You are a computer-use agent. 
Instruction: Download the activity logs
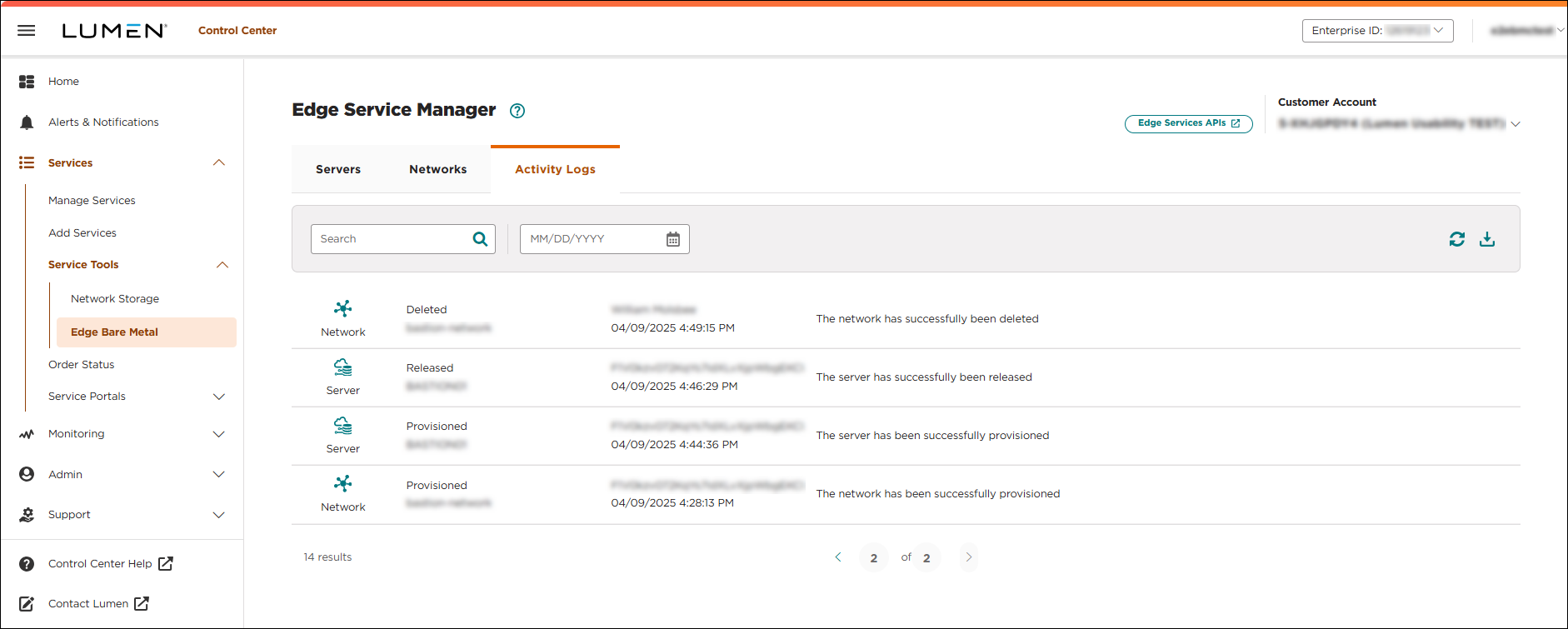pyautogui.click(x=1487, y=239)
